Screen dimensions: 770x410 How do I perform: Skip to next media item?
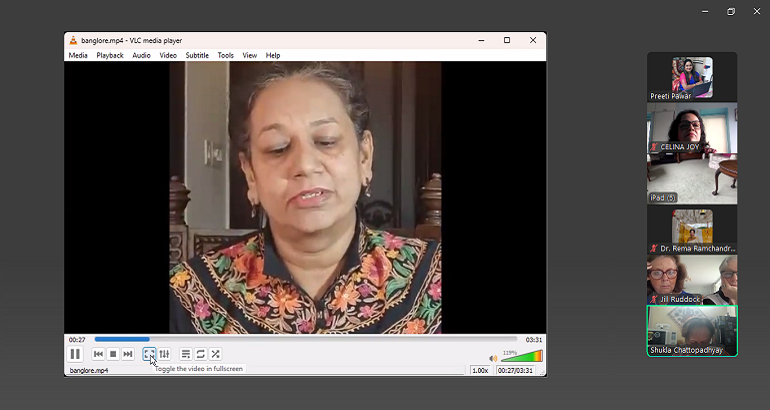click(x=128, y=354)
